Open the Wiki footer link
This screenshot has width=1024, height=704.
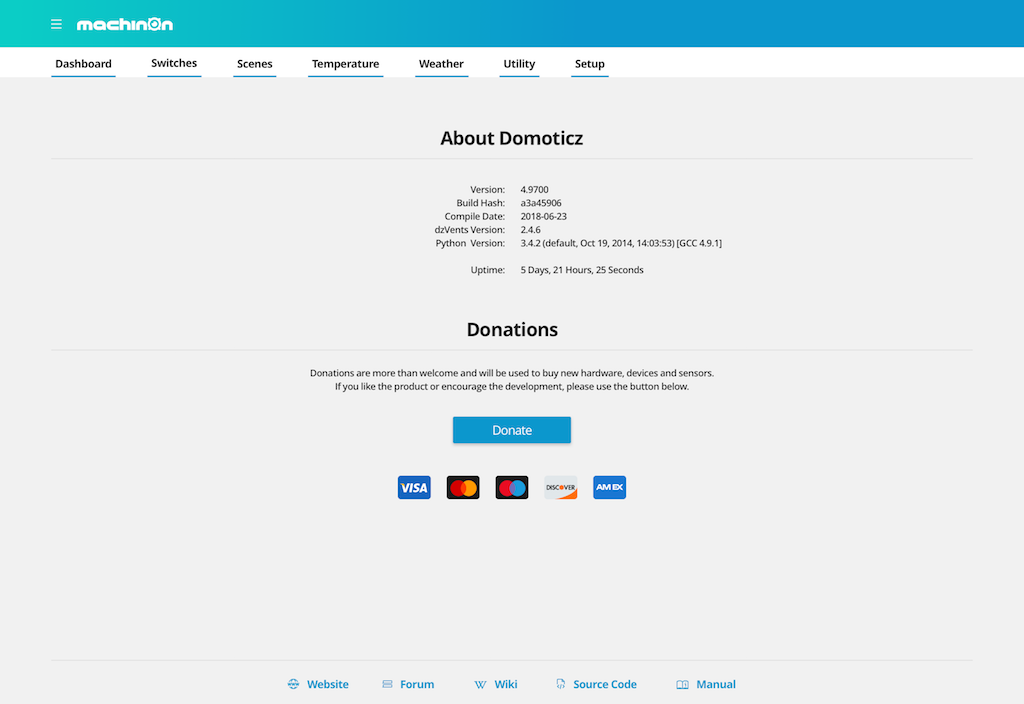(x=506, y=684)
